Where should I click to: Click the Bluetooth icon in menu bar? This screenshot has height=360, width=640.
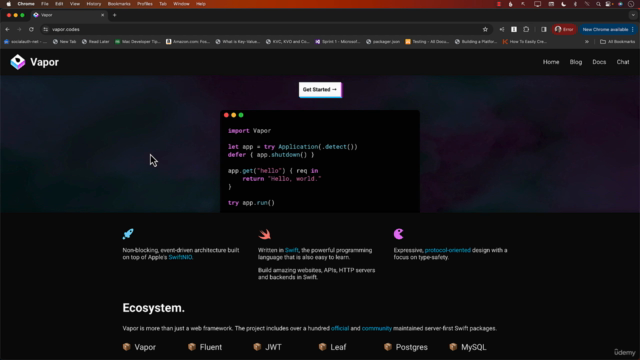coord(576,4)
